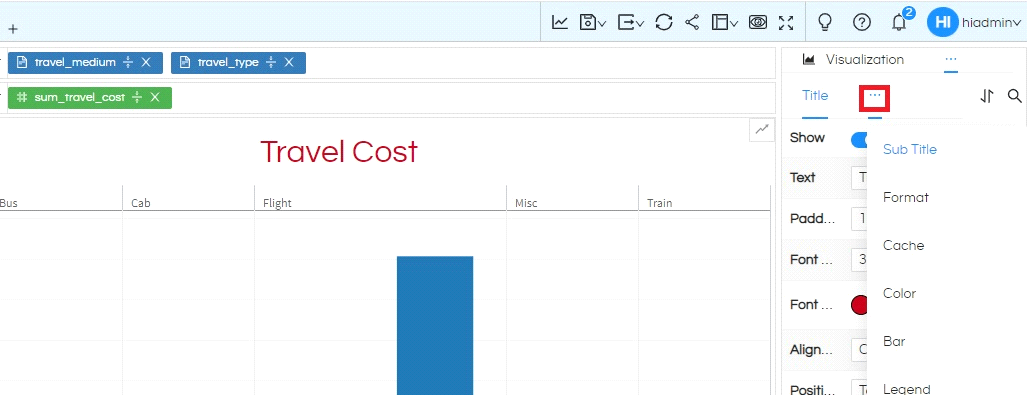The image size is (1027, 395).
Task: Expand the layout options arrow
Action: [x=734, y=24]
